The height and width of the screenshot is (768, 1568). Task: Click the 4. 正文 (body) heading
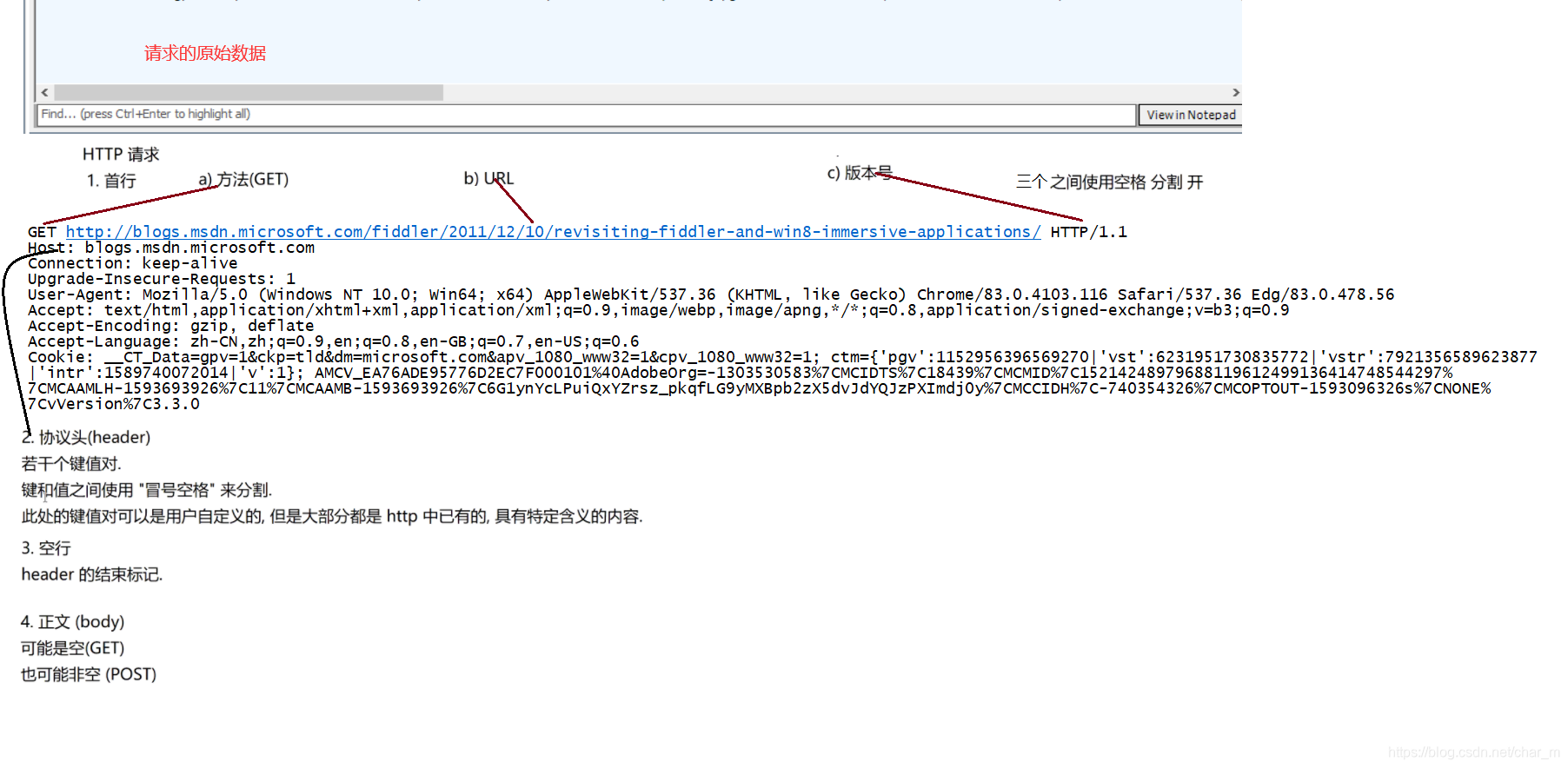pos(73,622)
